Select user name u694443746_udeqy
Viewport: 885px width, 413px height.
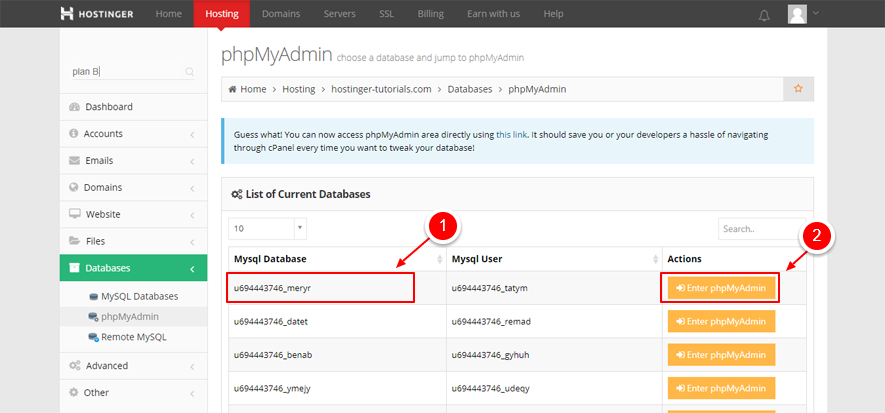pyautogui.click(x=490, y=389)
